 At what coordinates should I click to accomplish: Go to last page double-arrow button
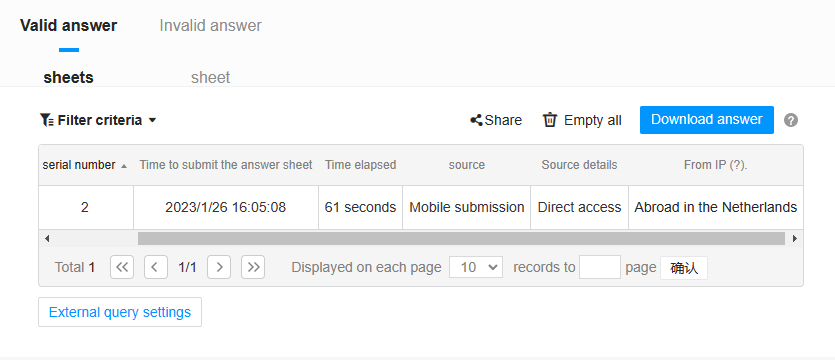point(253,267)
